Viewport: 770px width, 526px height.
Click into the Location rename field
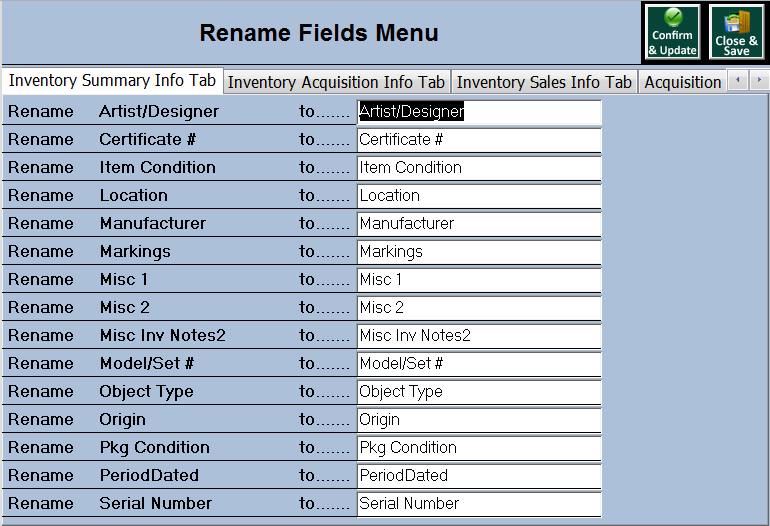tap(479, 196)
